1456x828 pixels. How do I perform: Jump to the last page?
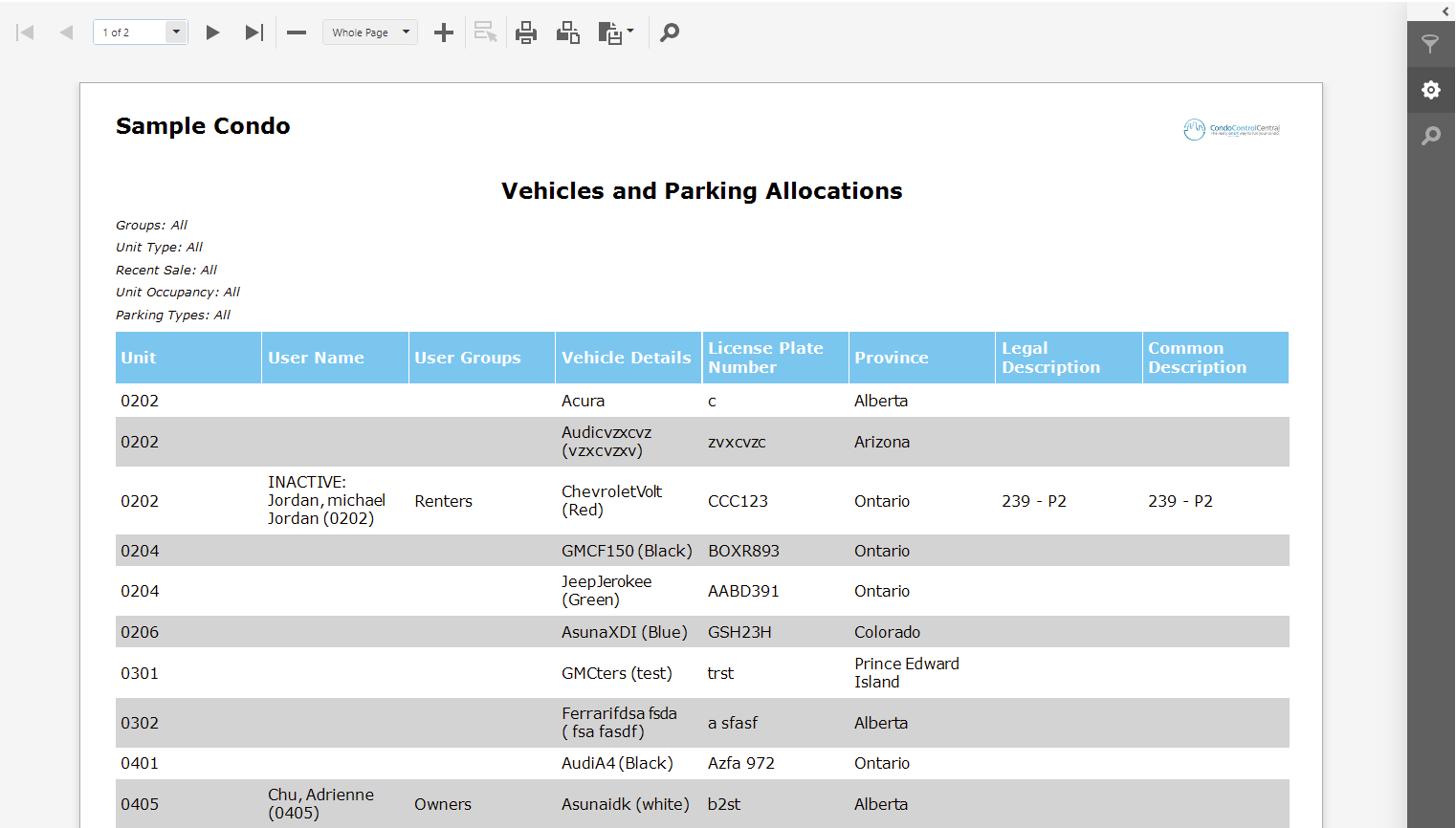pyautogui.click(x=254, y=32)
